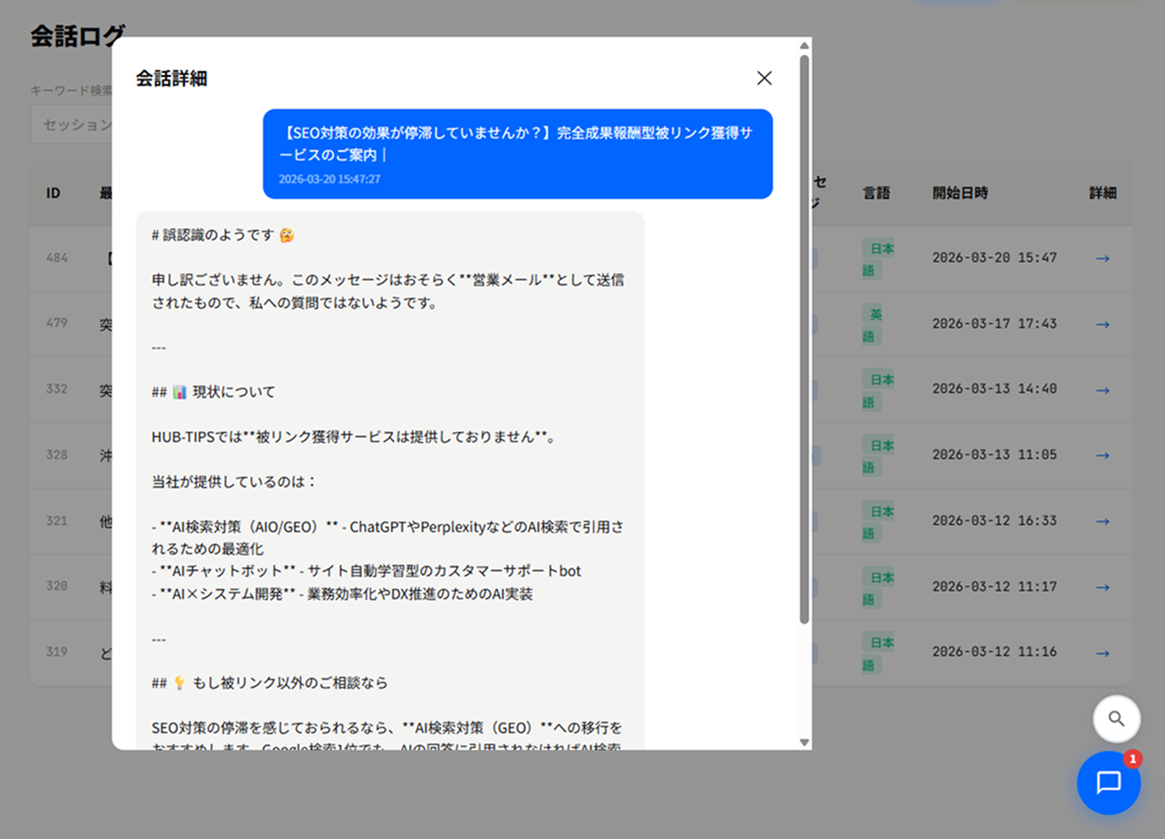
Task: Click the AIチャットボット bullet line
Action: [366, 571]
